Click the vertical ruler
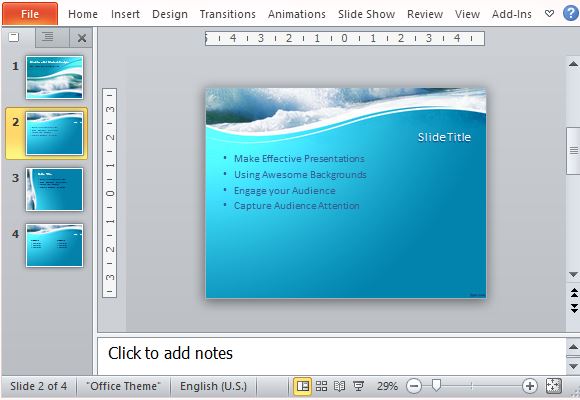Viewport: 580px width, 400px height. 109,193
